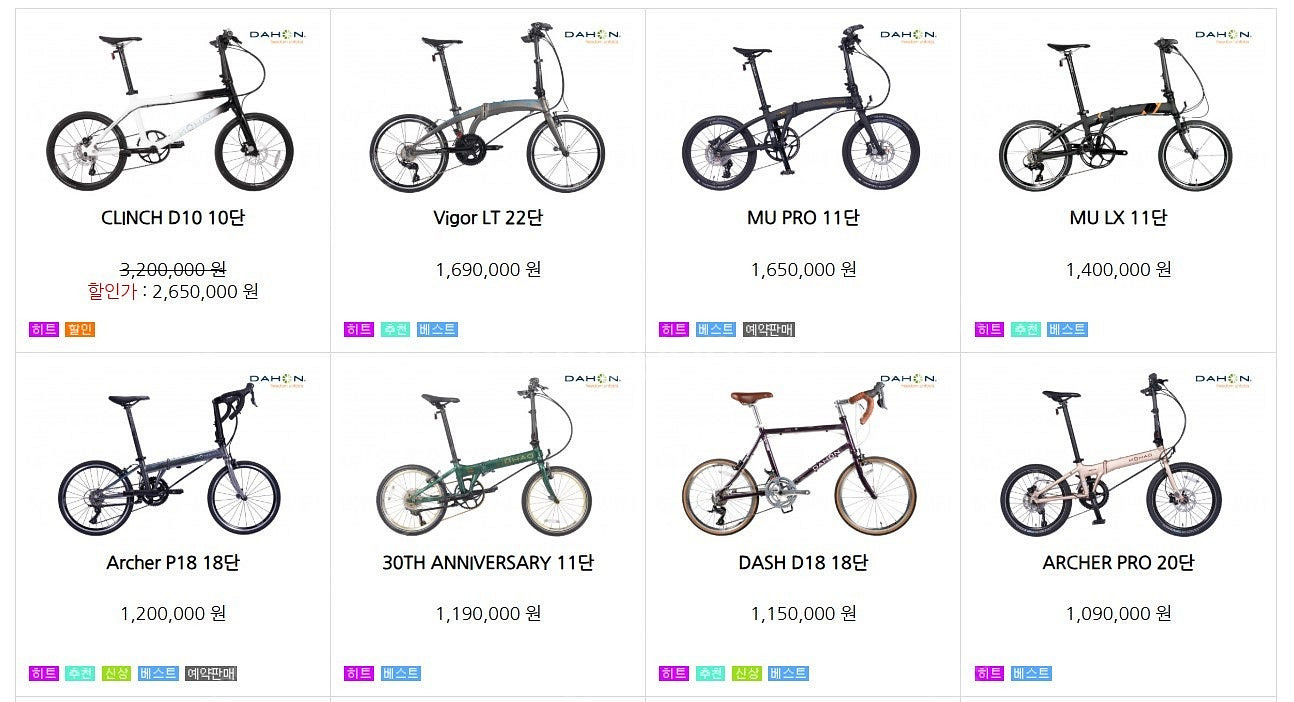The height and width of the screenshot is (702, 1294).
Task: Click the CLINCH D10 bike image
Action: [x=170, y=112]
